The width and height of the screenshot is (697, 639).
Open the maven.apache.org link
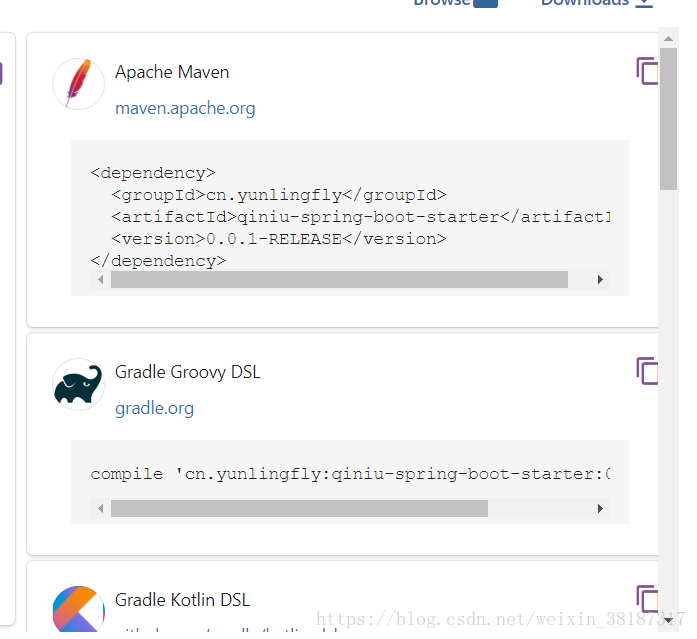185,108
